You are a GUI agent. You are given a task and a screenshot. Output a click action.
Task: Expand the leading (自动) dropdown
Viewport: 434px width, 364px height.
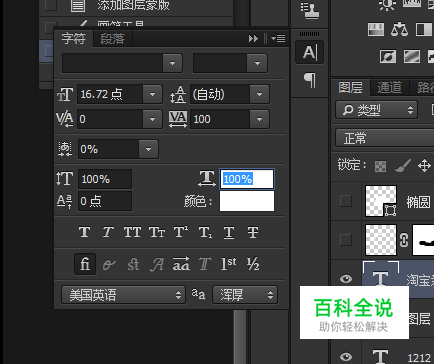pyautogui.click(x=259, y=94)
